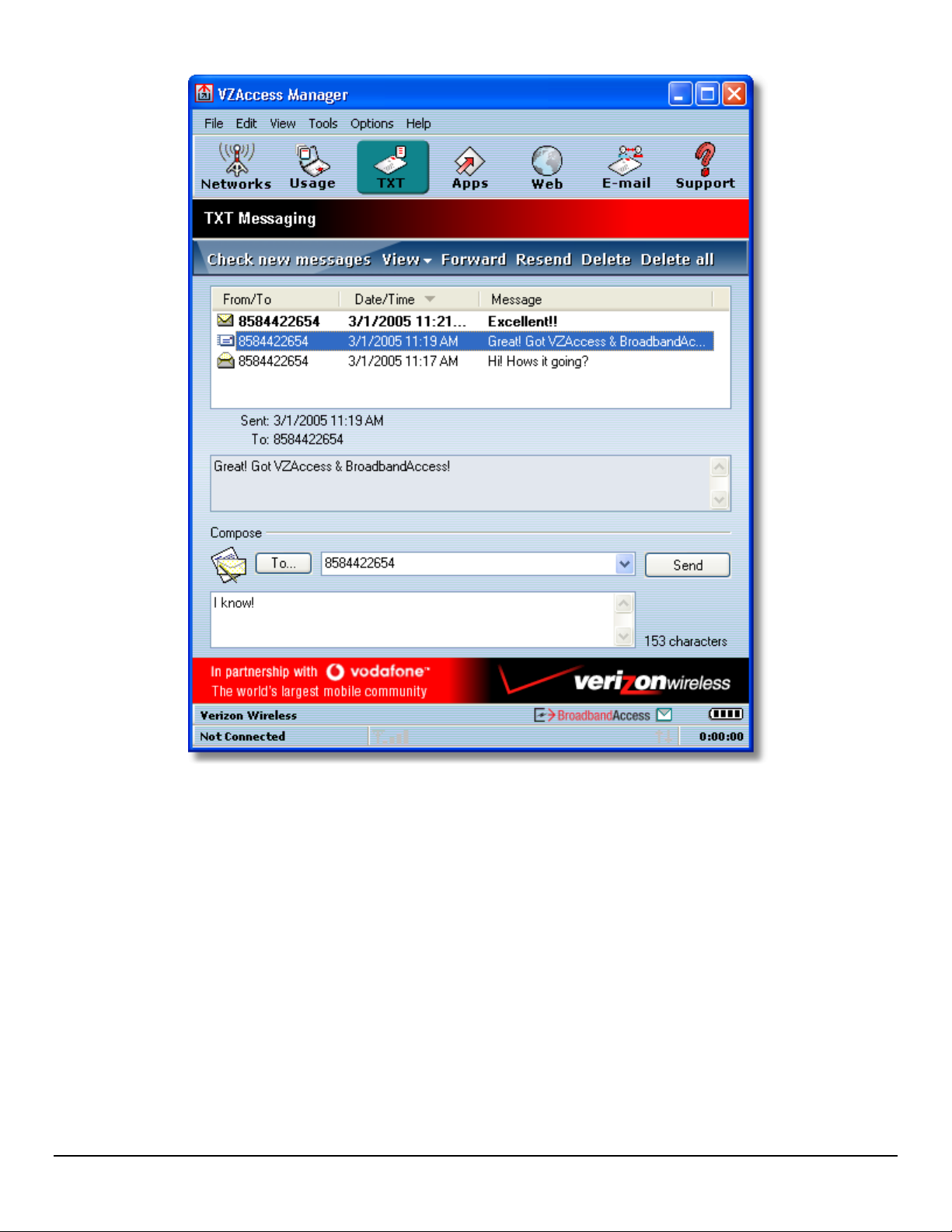
Task: Open the Networks view
Action: [x=235, y=167]
